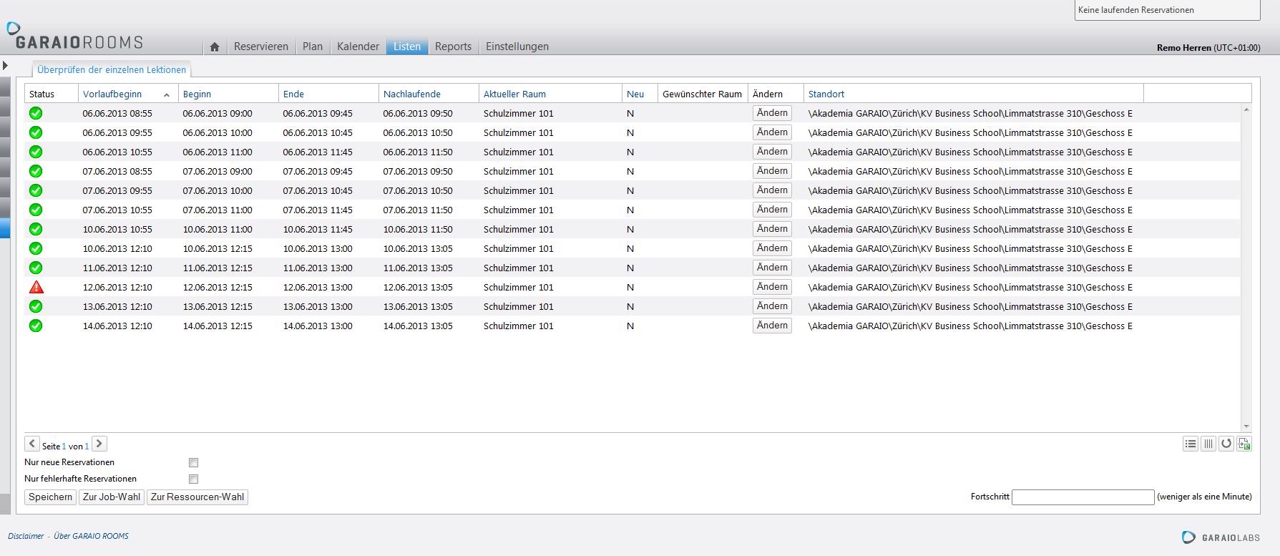This screenshot has width=1280, height=556.
Task: Go to the Home icon tab
Action: click(214, 47)
